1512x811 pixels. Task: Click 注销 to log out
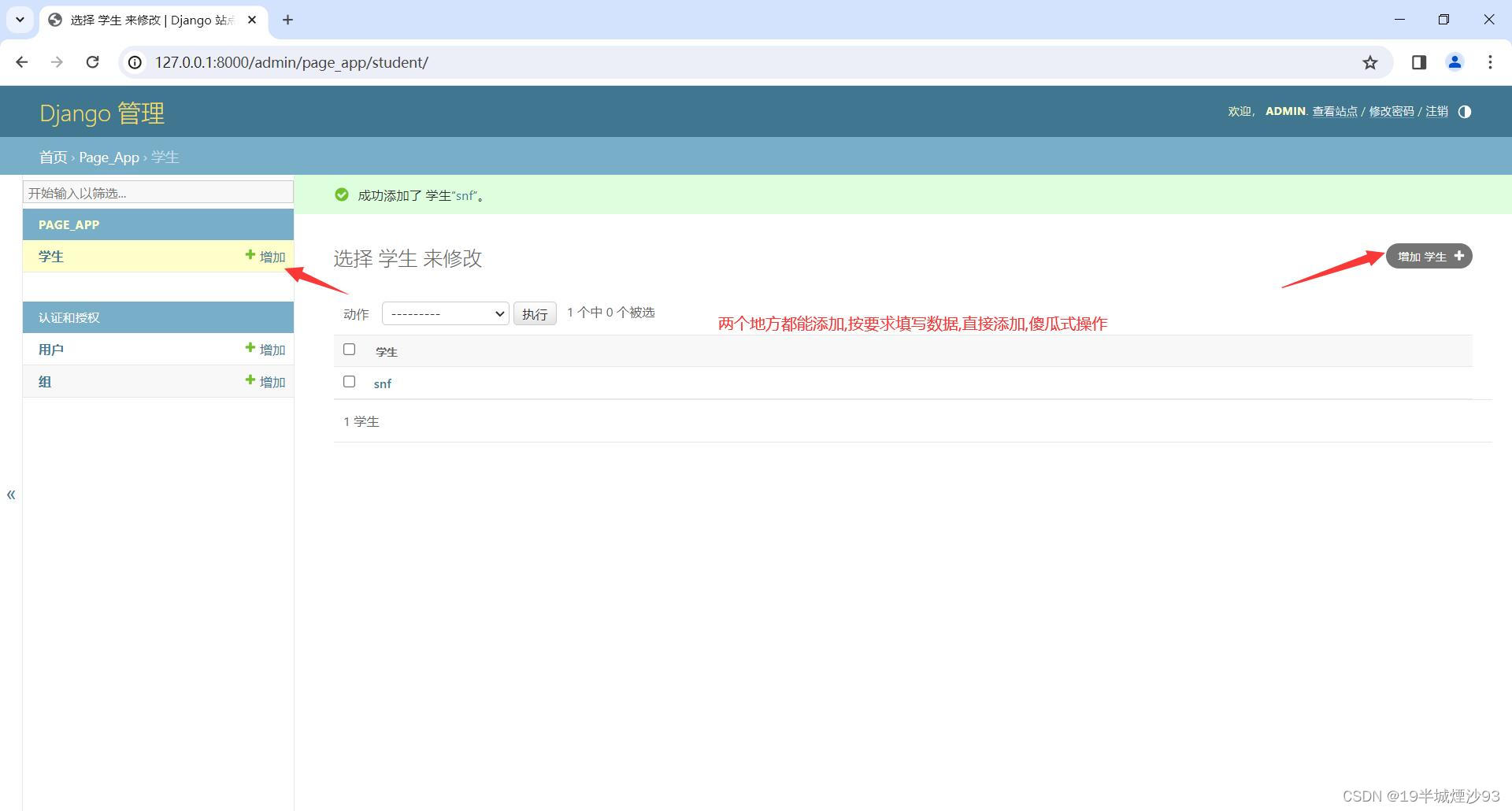point(1436,112)
